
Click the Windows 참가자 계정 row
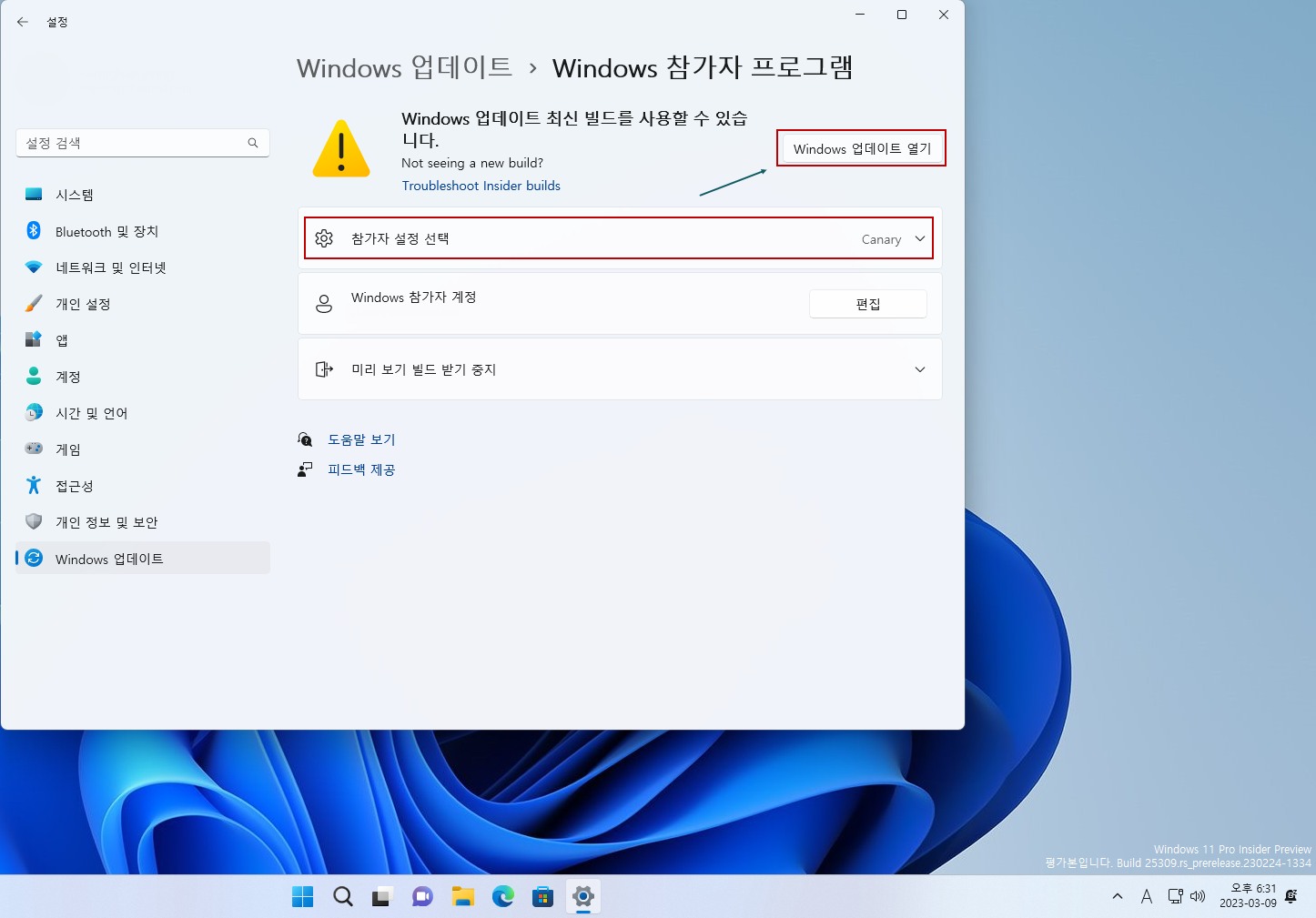pos(620,304)
